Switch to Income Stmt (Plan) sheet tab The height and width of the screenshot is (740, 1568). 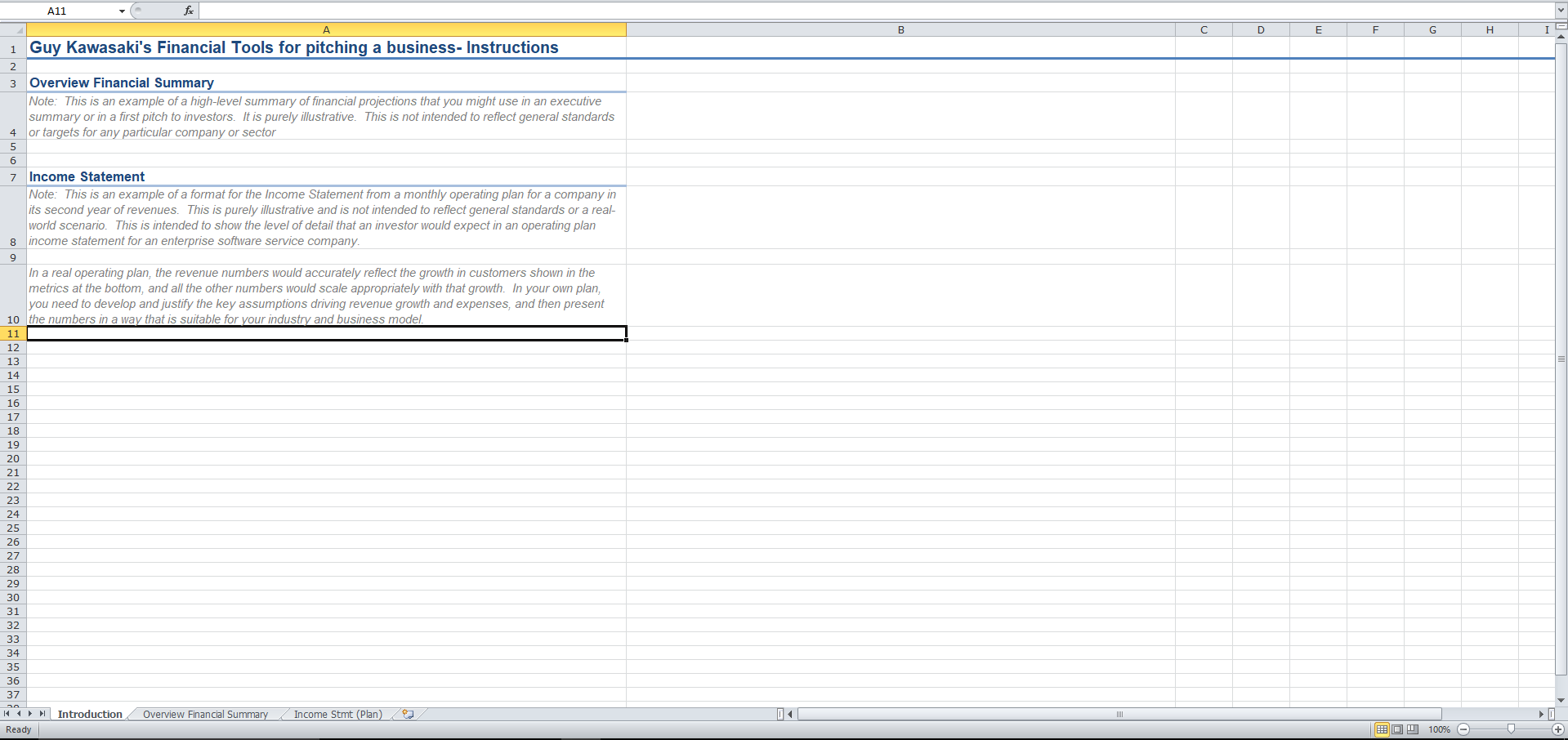coord(337,714)
